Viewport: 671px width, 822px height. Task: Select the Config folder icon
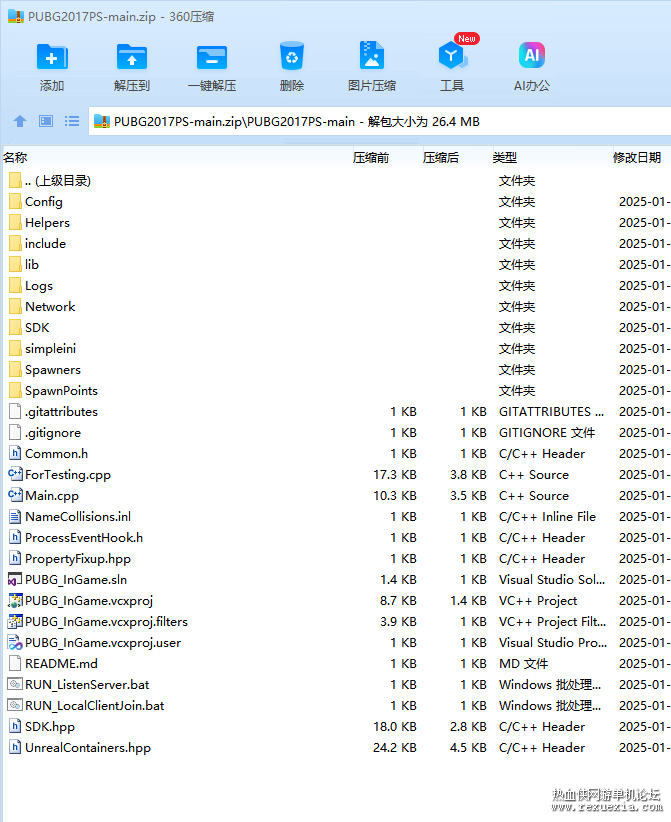15,202
